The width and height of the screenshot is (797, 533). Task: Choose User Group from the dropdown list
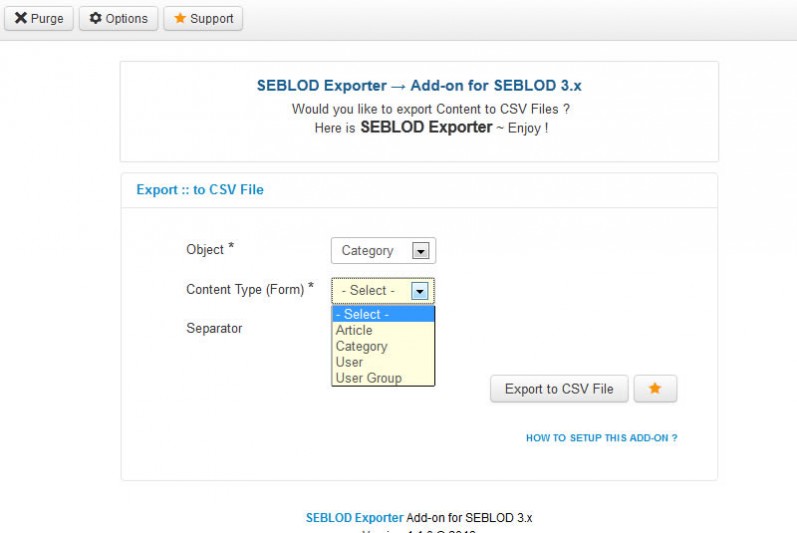383,378
